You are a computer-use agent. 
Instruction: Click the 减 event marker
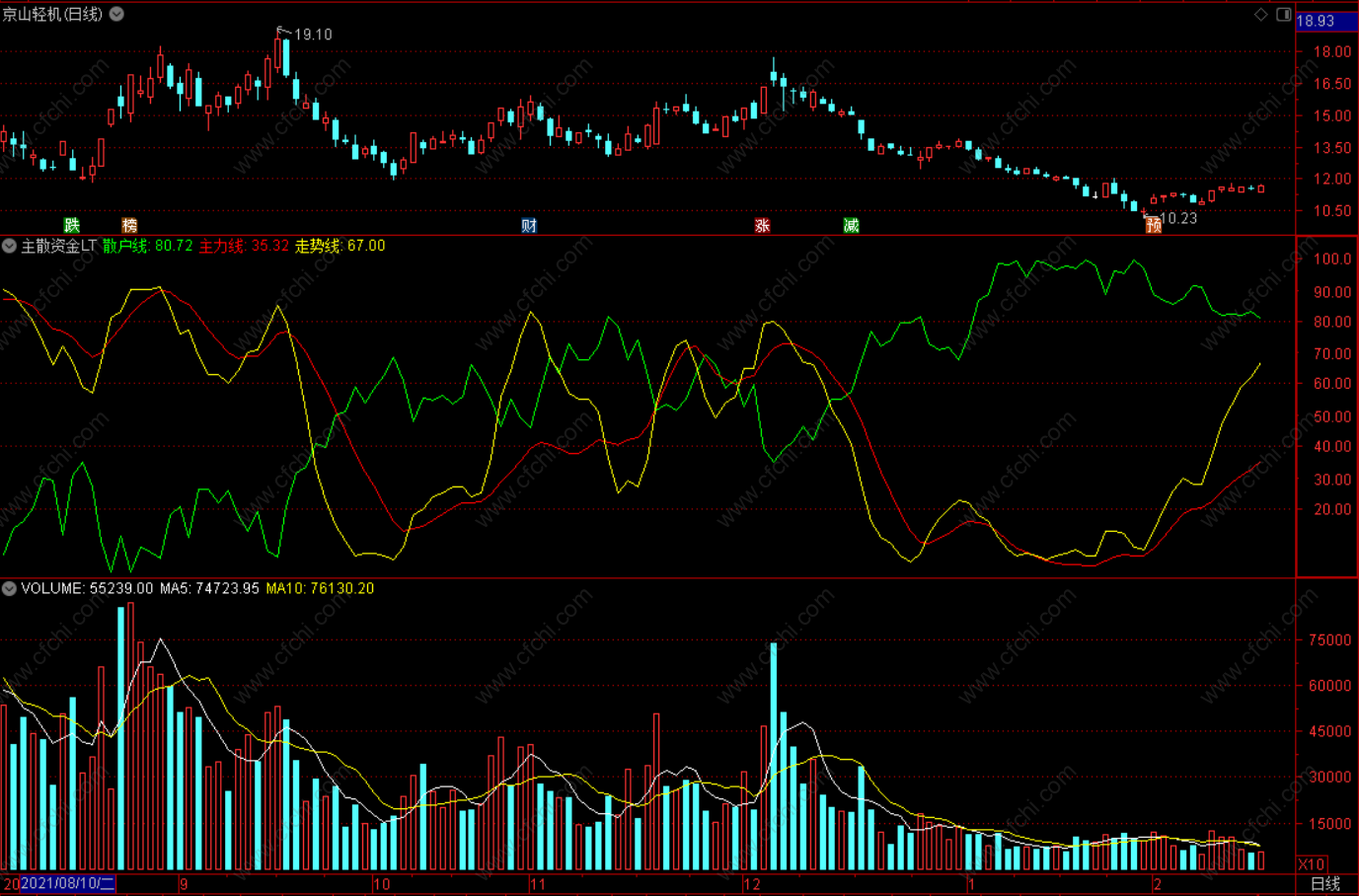pyautogui.click(x=851, y=225)
